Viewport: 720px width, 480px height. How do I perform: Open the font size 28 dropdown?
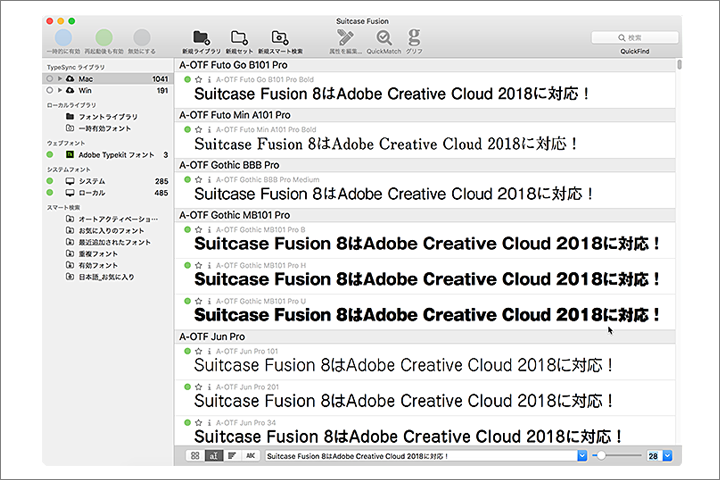point(667,456)
